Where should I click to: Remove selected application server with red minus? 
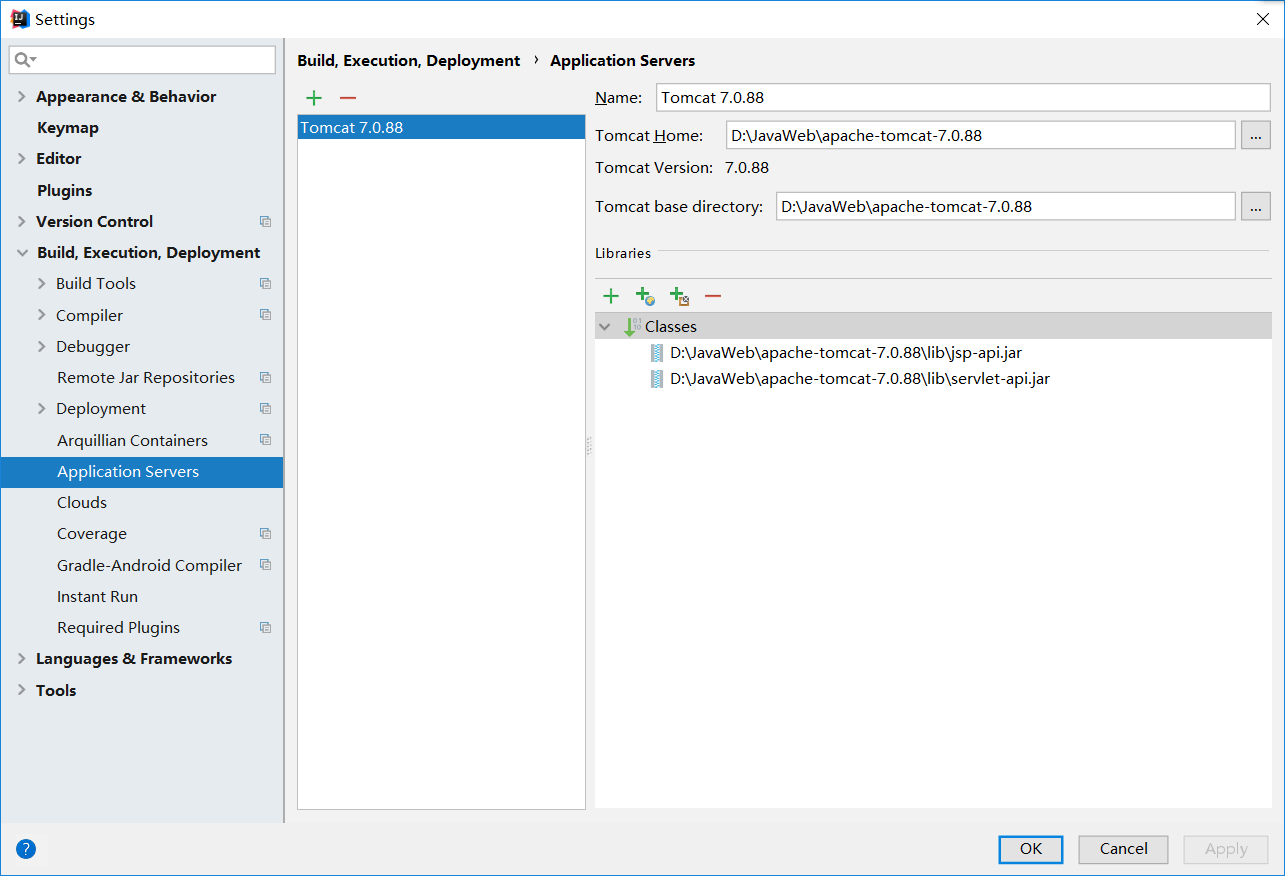click(x=348, y=98)
